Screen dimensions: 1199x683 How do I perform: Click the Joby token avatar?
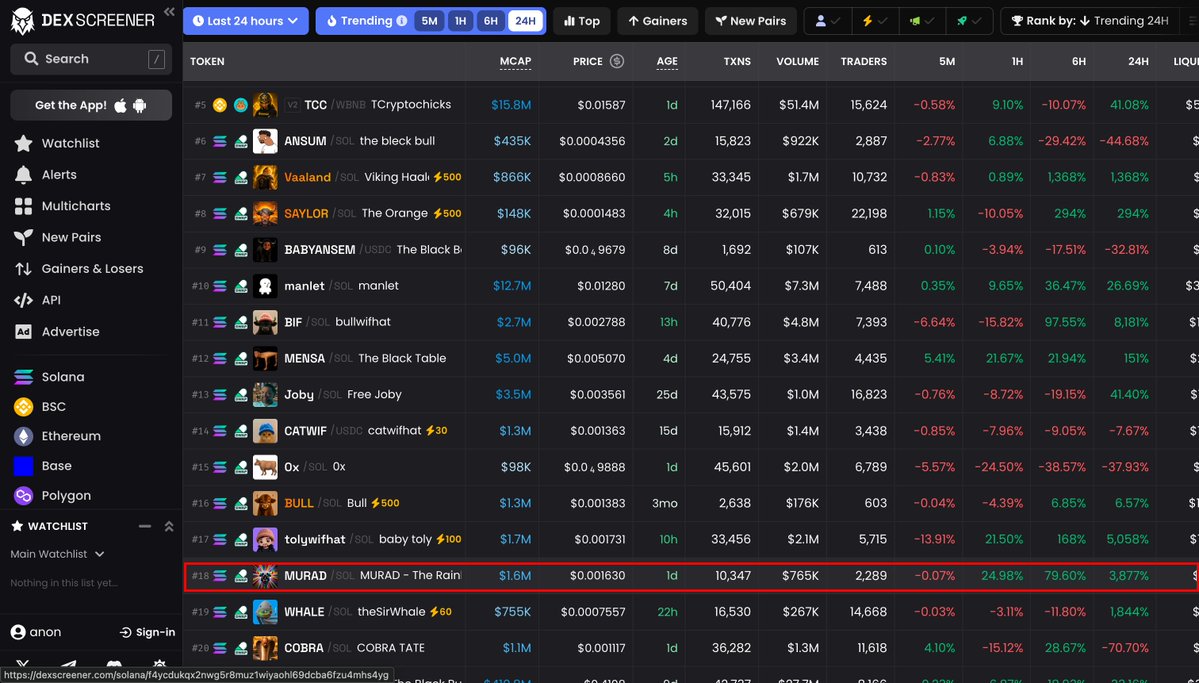coord(265,395)
